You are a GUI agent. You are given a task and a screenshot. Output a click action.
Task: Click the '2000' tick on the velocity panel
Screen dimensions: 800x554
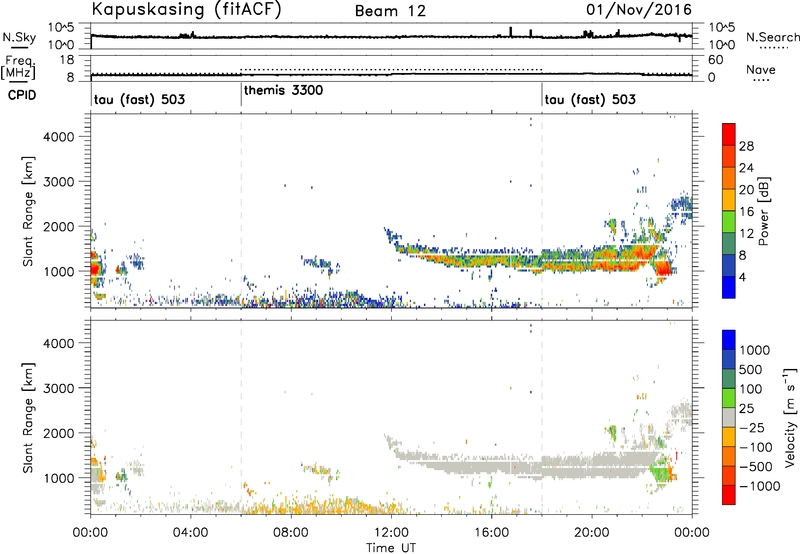tap(58, 433)
